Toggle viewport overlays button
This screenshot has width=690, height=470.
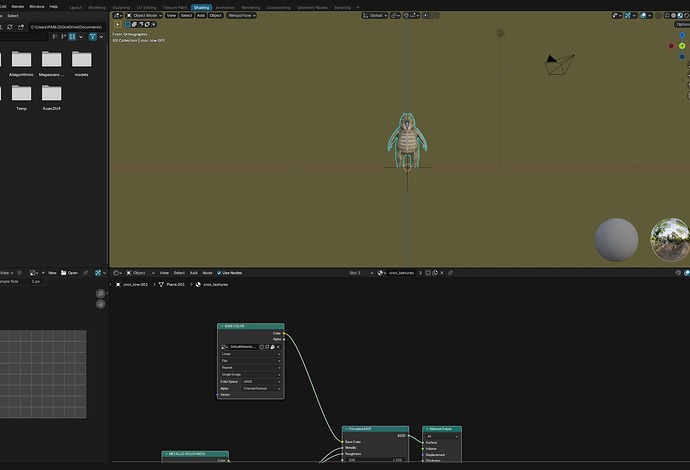click(x=643, y=15)
